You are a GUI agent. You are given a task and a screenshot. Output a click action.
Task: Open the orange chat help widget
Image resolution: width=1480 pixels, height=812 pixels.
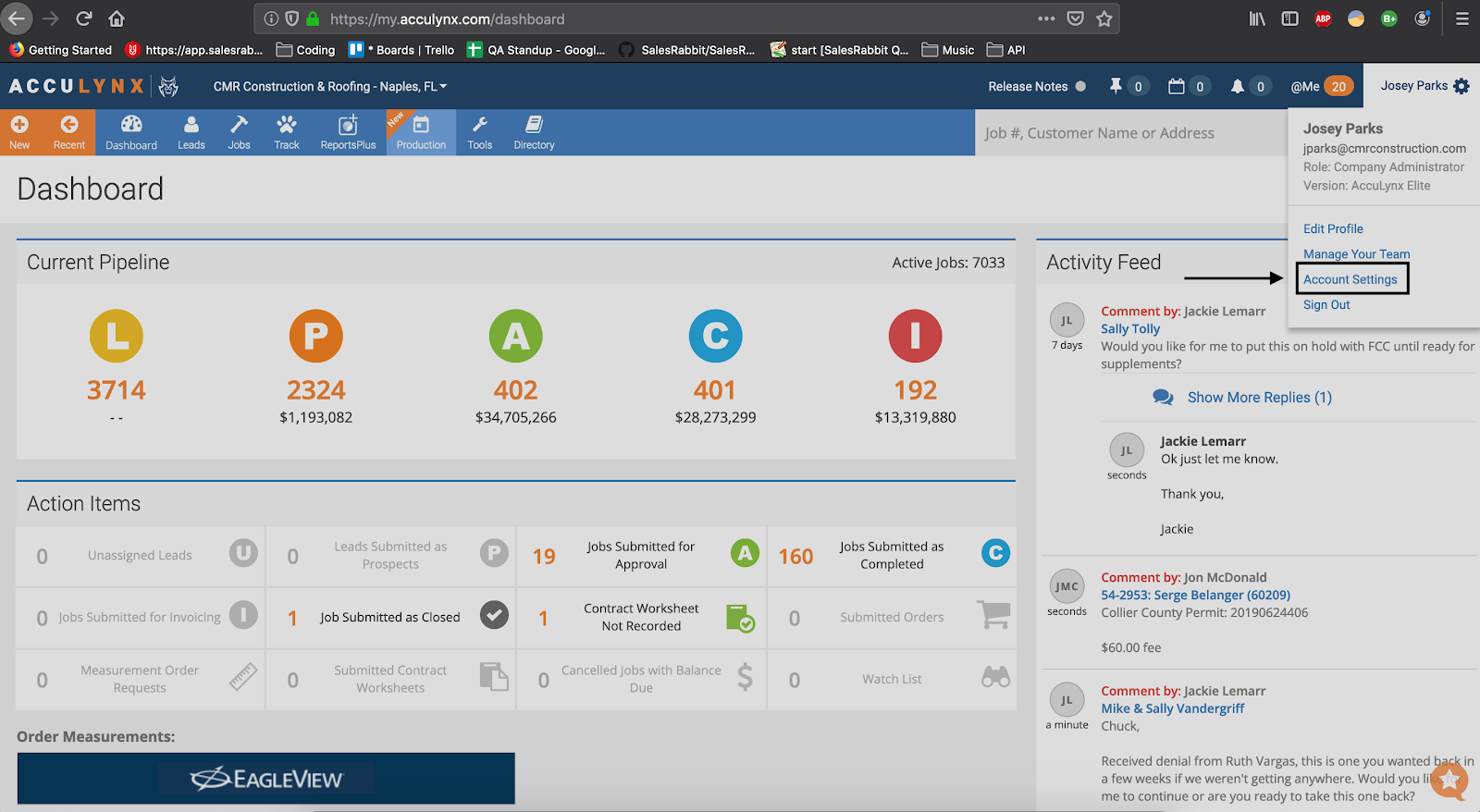(1449, 780)
